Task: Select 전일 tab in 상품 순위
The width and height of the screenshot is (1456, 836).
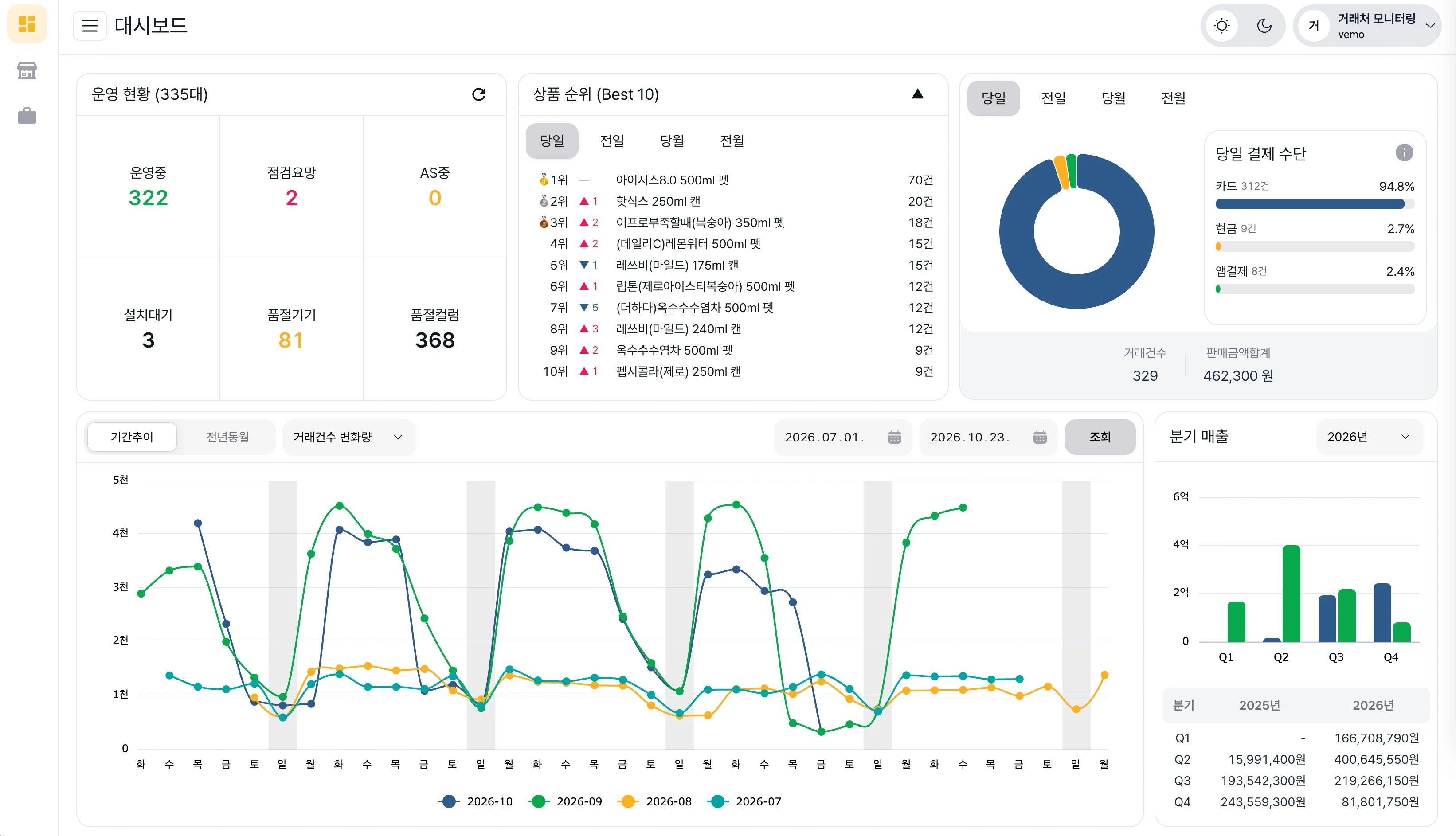Action: tap(612, 141)
